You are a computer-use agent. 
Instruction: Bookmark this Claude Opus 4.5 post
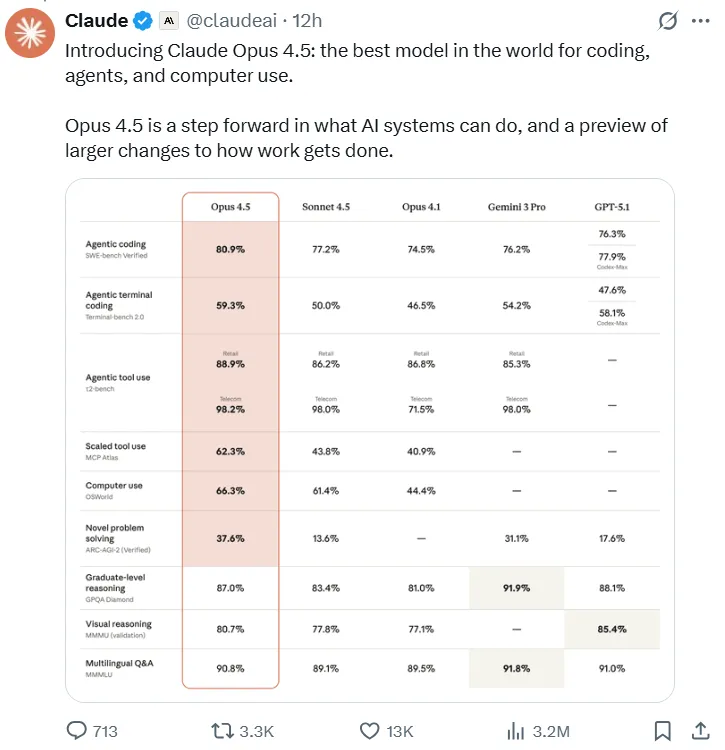pos(661,731)
